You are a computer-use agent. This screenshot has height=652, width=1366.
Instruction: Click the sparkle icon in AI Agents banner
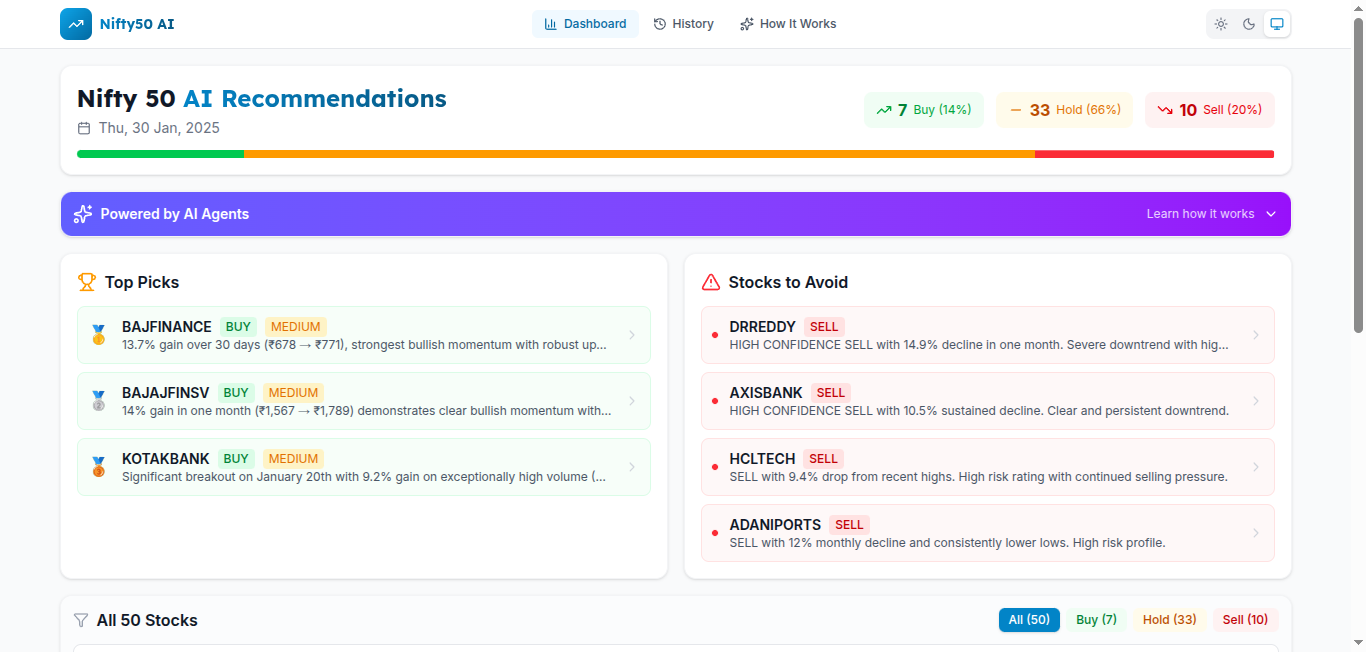pos(83,214)
